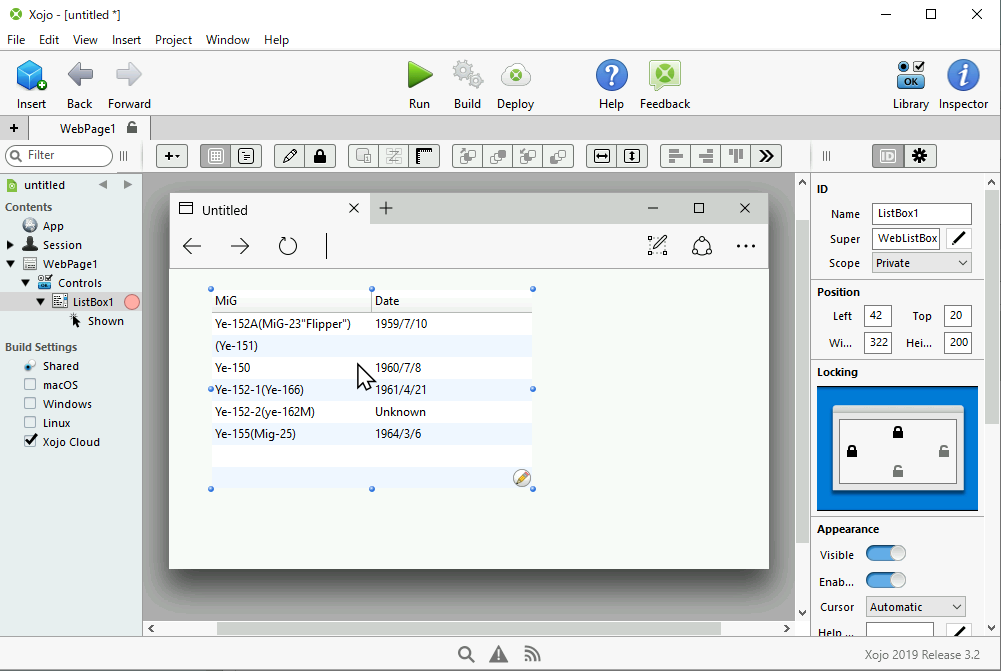Click the Build gears icon

(467, 75)
